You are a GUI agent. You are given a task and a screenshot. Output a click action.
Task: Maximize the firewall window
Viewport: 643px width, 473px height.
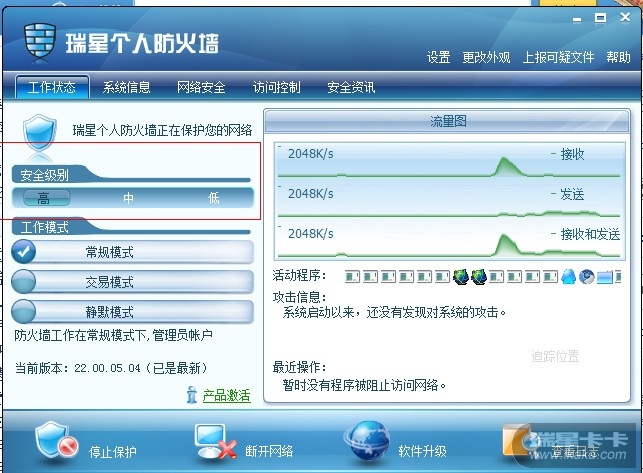(x=600, y=18)
